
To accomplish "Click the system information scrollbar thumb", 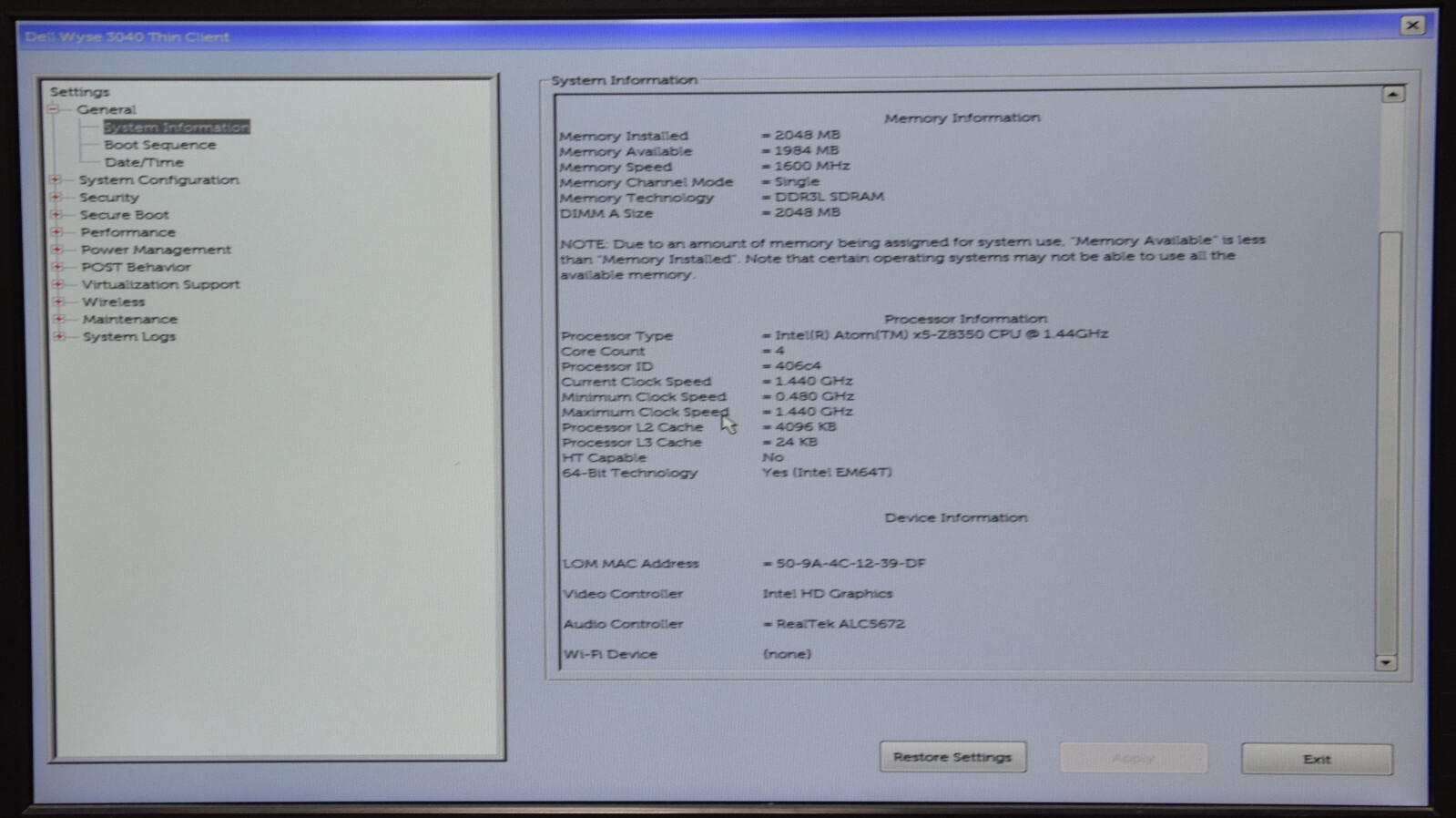I will 1389,442.
